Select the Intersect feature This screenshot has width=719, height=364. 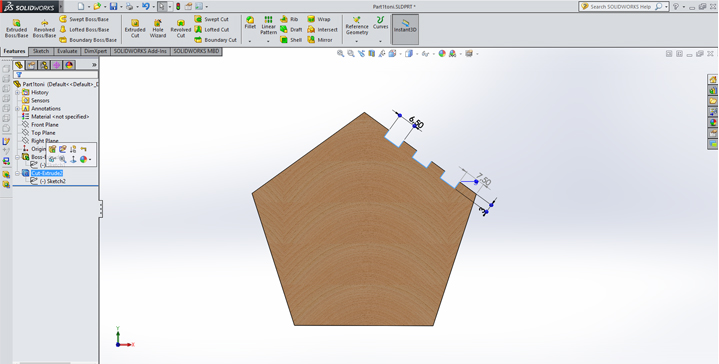pyautogui.click(x=322, y=29)
